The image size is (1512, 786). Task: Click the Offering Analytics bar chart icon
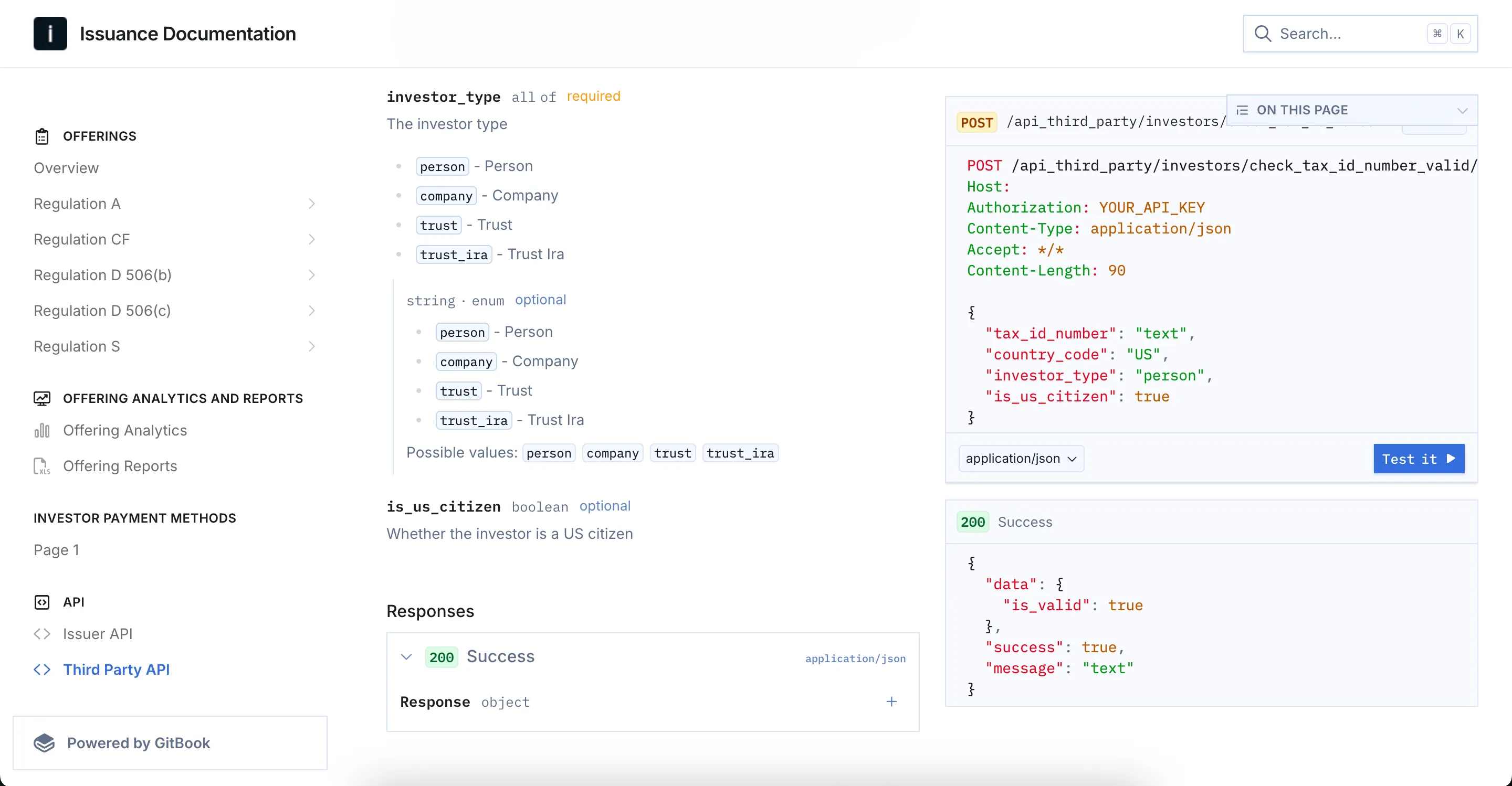[41, 431]
